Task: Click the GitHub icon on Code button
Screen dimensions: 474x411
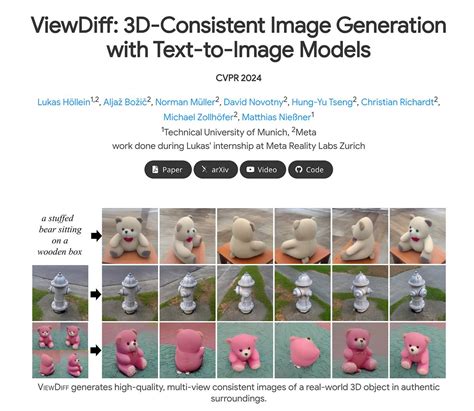Action: click(299, 169)
